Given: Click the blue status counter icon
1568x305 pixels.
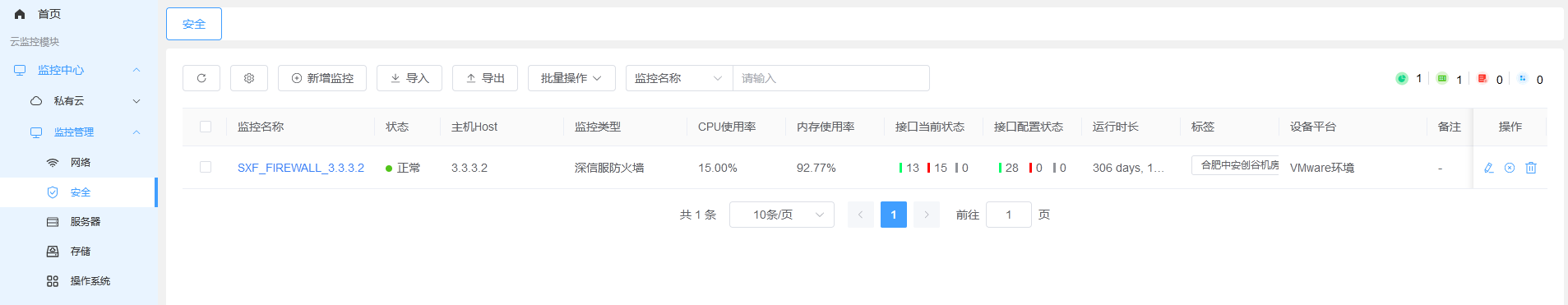Looking at the screenshot, I should pyautogui.click(x=1522, y=78).
